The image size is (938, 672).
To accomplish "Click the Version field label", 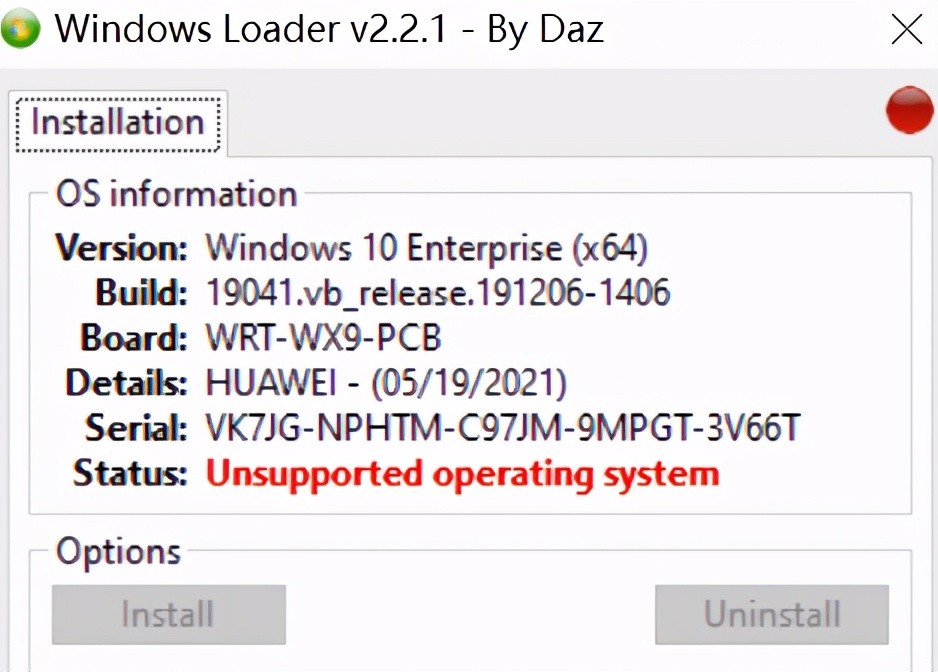I will coord(121,247).
